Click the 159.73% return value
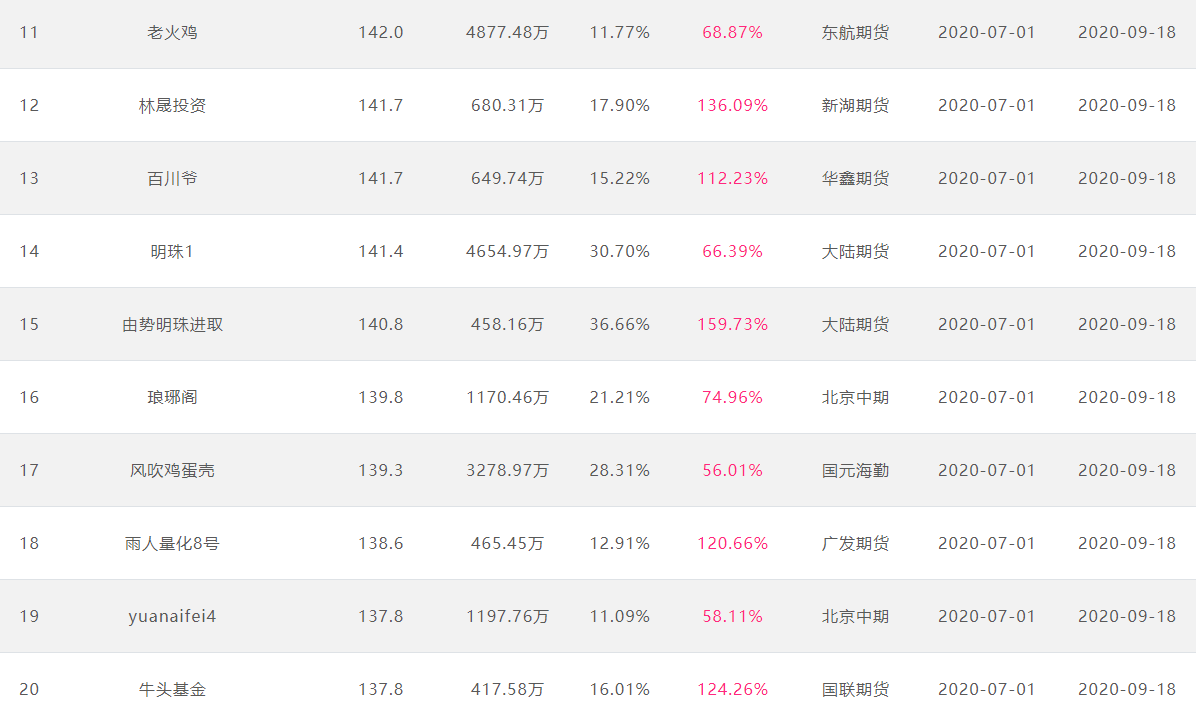The height and width of the screenshot is (721, 1196). (732, 325)
